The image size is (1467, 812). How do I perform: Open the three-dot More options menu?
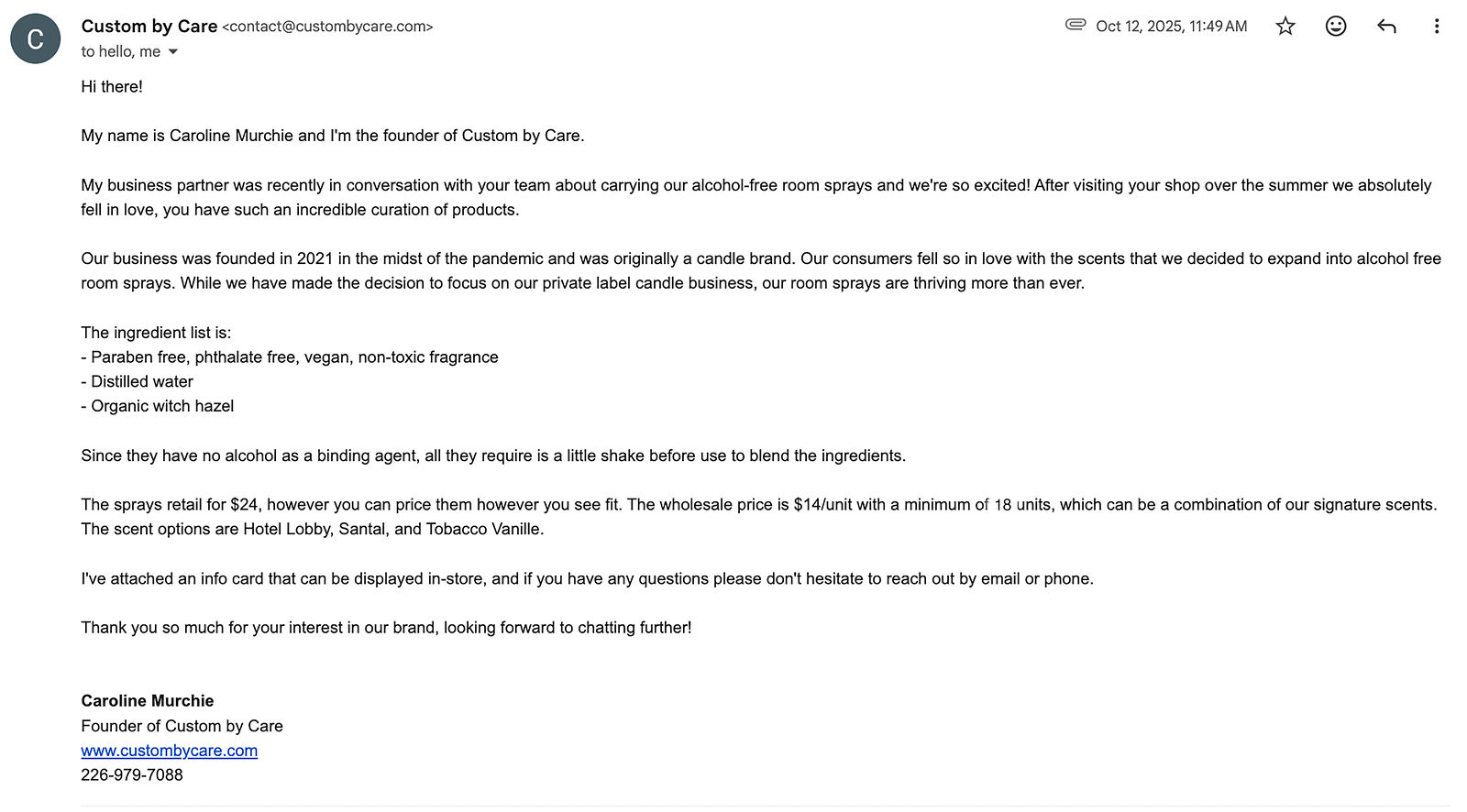coord(1436,26)
